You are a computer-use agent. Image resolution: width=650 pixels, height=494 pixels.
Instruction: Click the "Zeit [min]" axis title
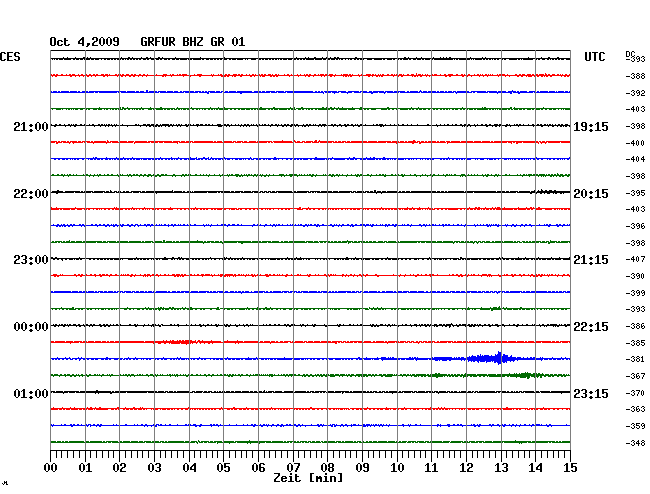(308, 478)
